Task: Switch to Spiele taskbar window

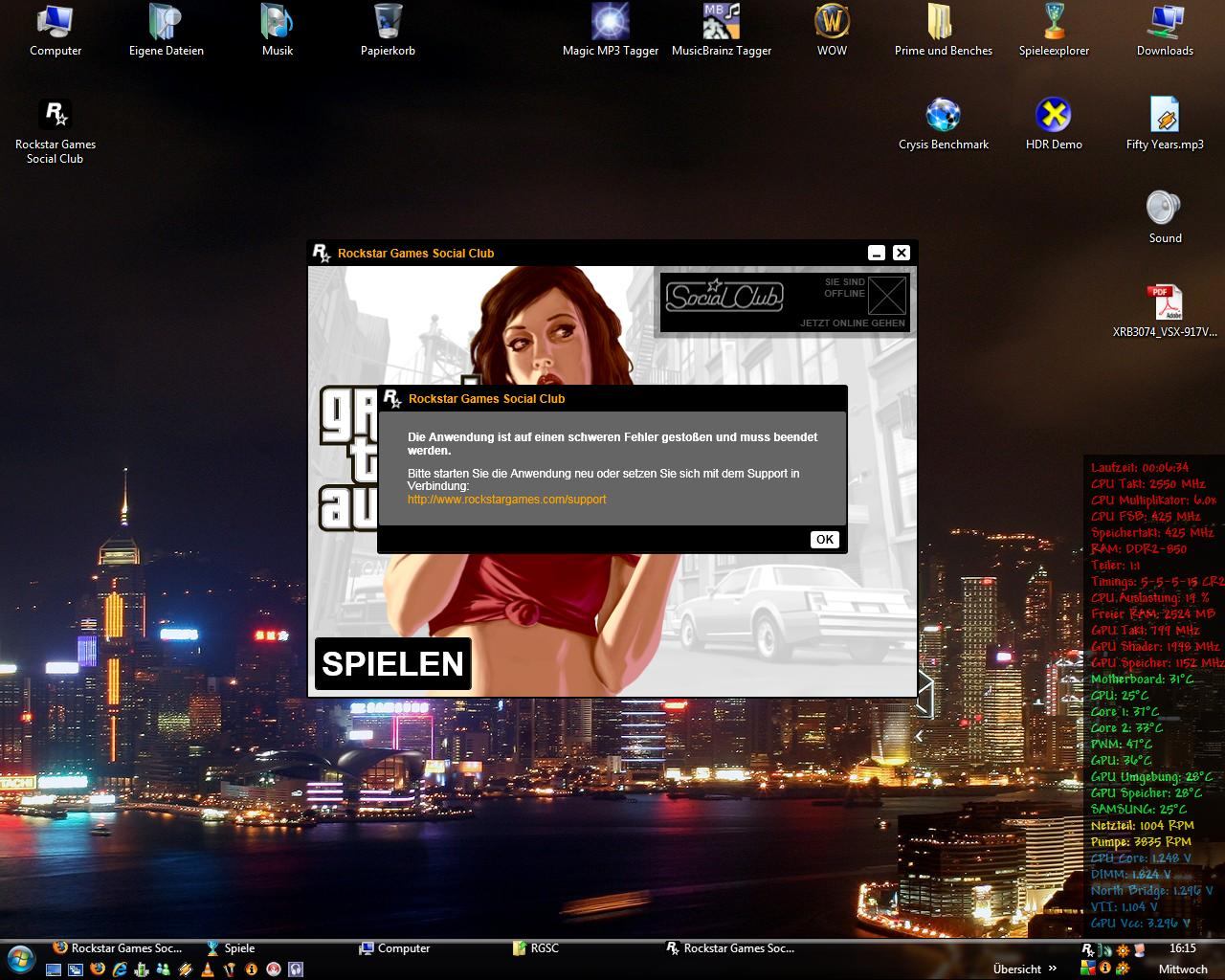Action: 231,948
